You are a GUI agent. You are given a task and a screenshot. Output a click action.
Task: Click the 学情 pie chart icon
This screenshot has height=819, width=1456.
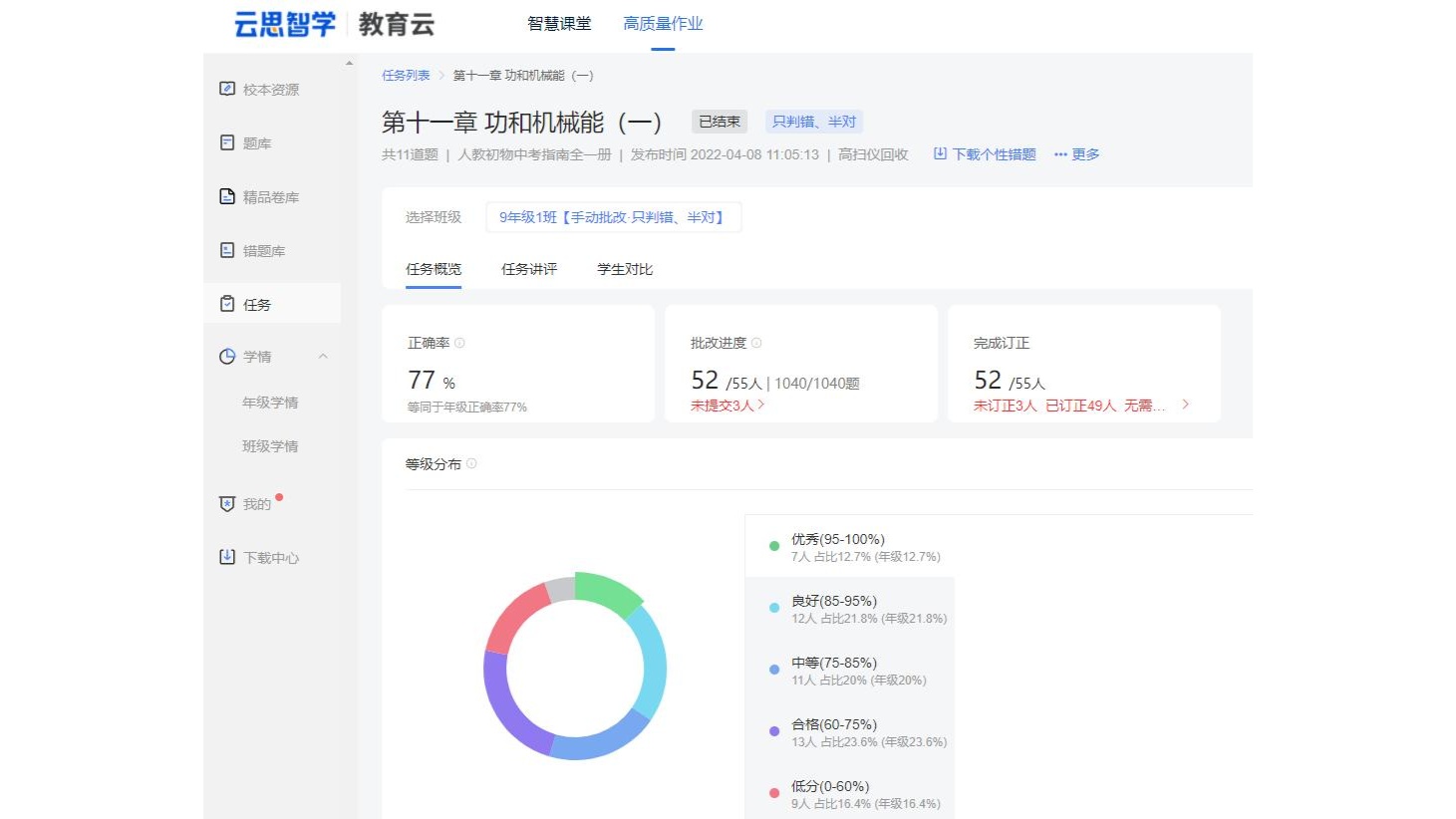tap(227, 356)
